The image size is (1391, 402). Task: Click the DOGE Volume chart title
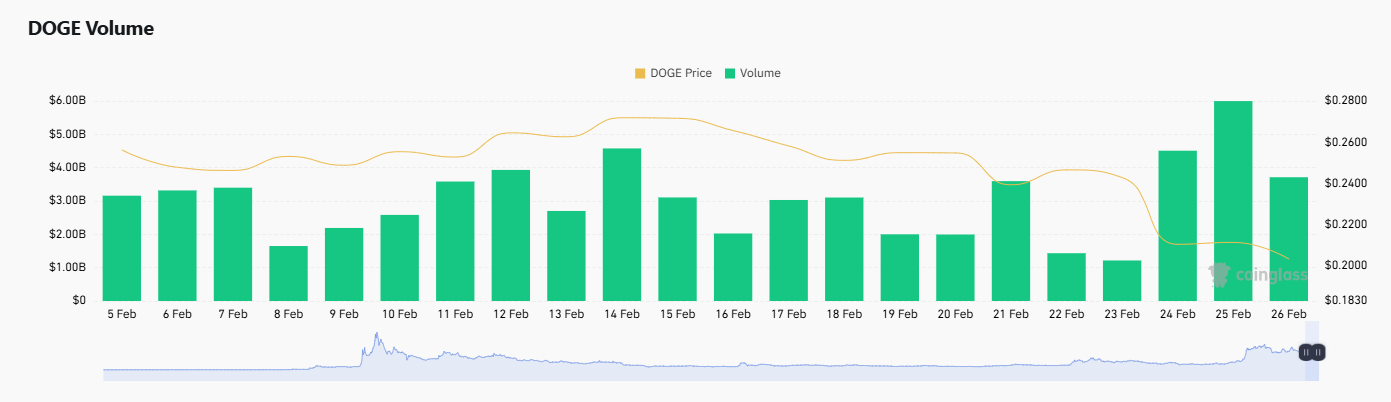coord(91,29)
